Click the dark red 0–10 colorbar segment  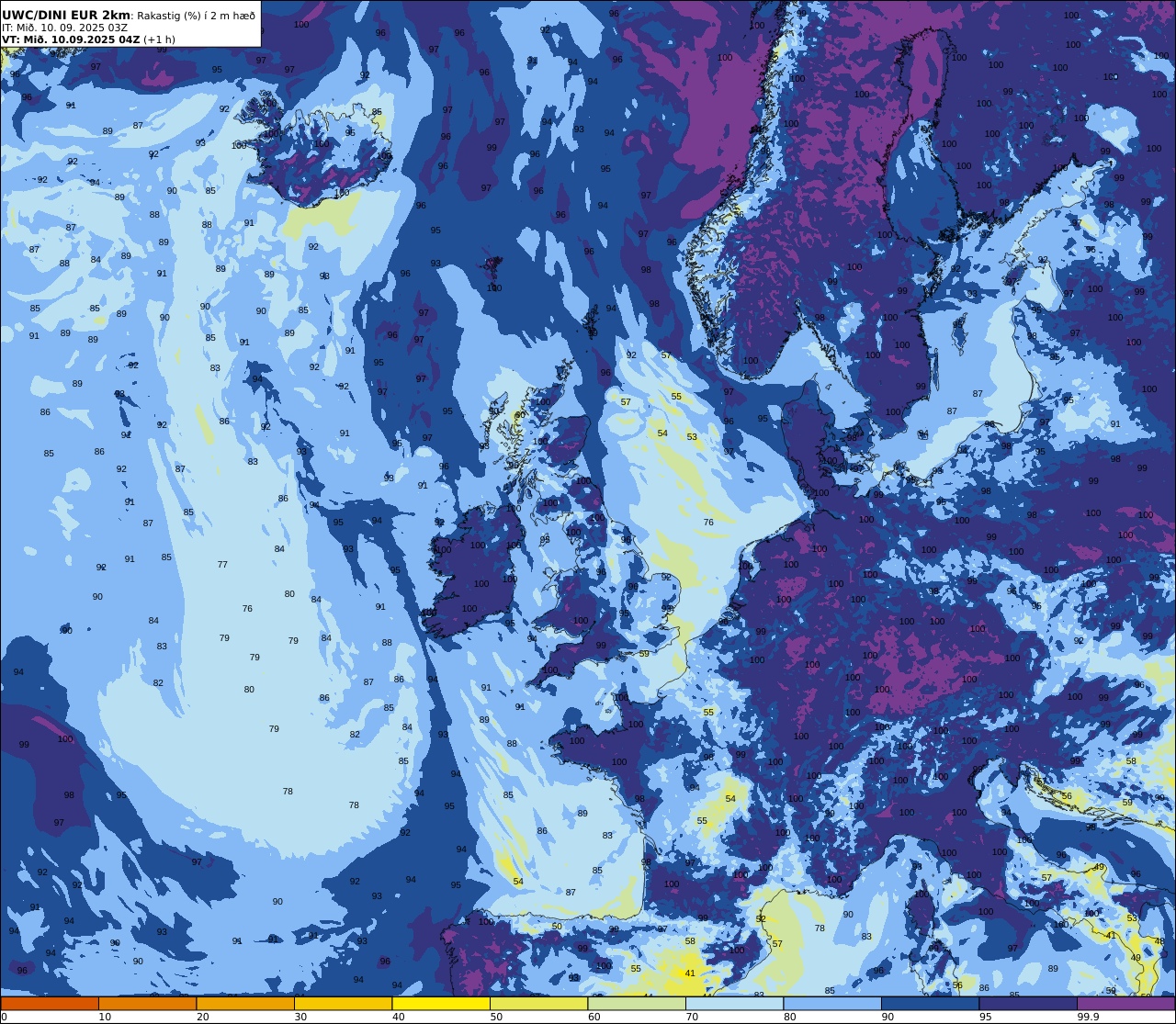pos(50,1004)
